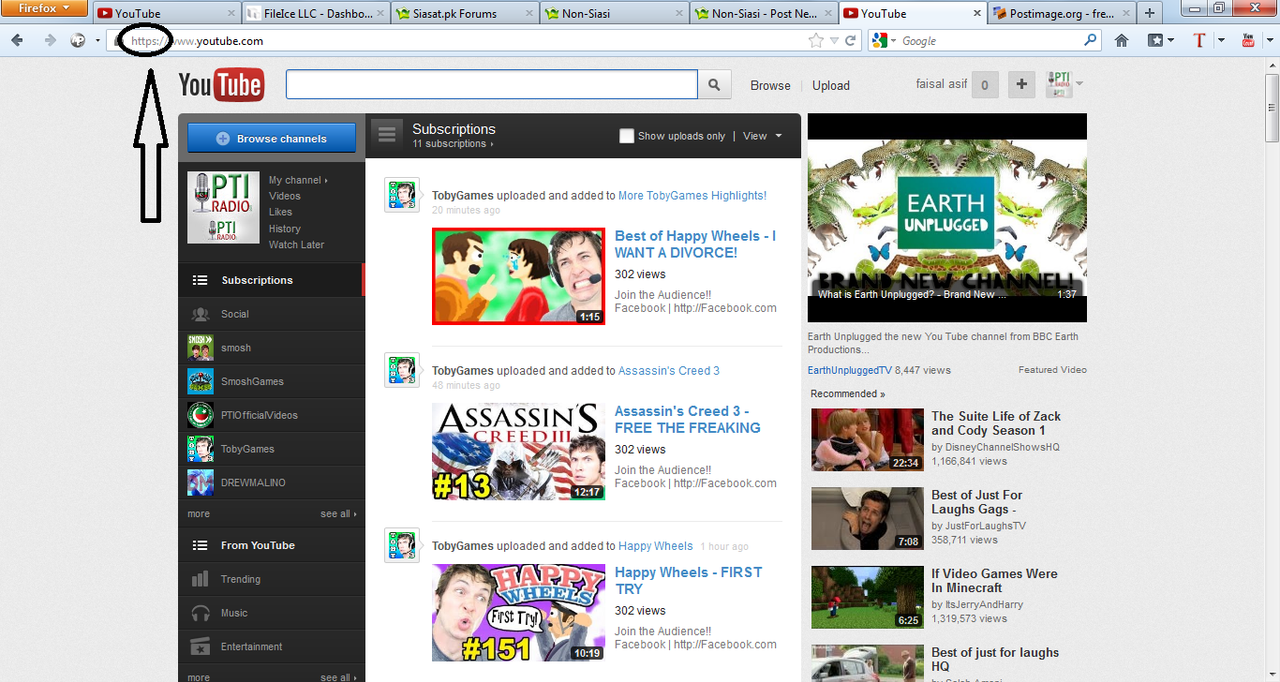Click the notification count 0 button

click(x=985, y=85)
